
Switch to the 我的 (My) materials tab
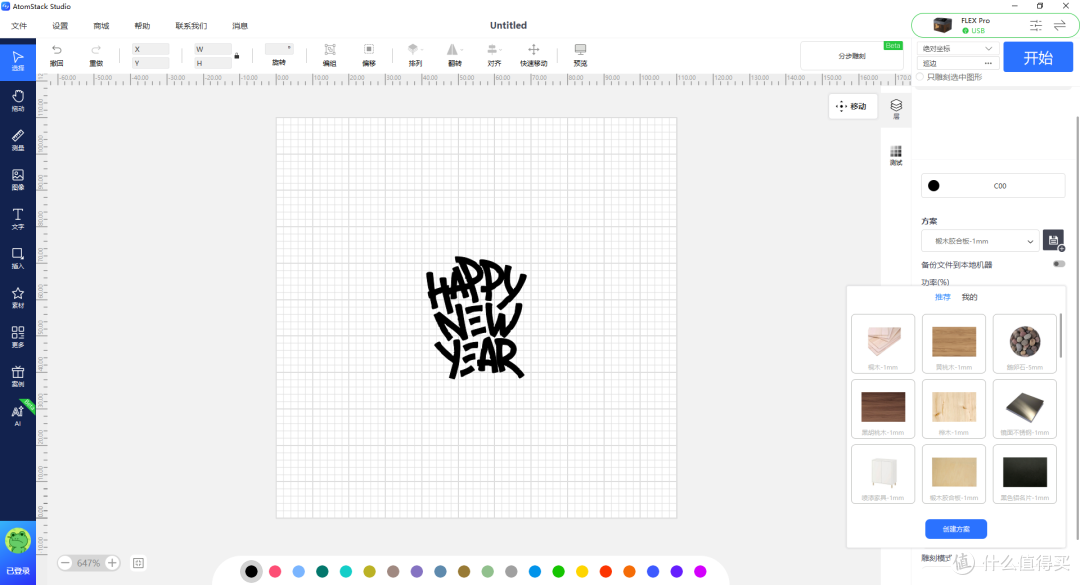[969, 297]
